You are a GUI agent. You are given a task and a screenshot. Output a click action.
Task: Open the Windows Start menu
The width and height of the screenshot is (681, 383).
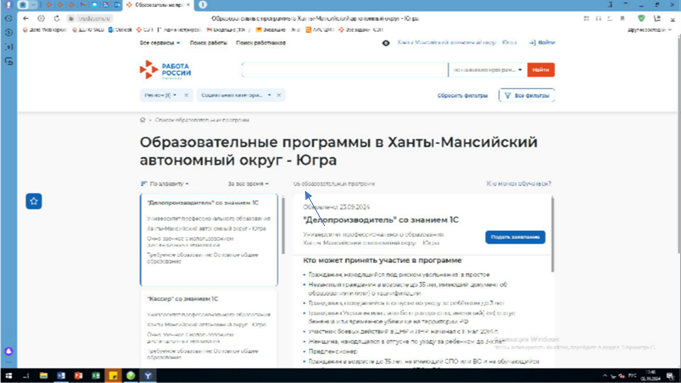point(9,376)
